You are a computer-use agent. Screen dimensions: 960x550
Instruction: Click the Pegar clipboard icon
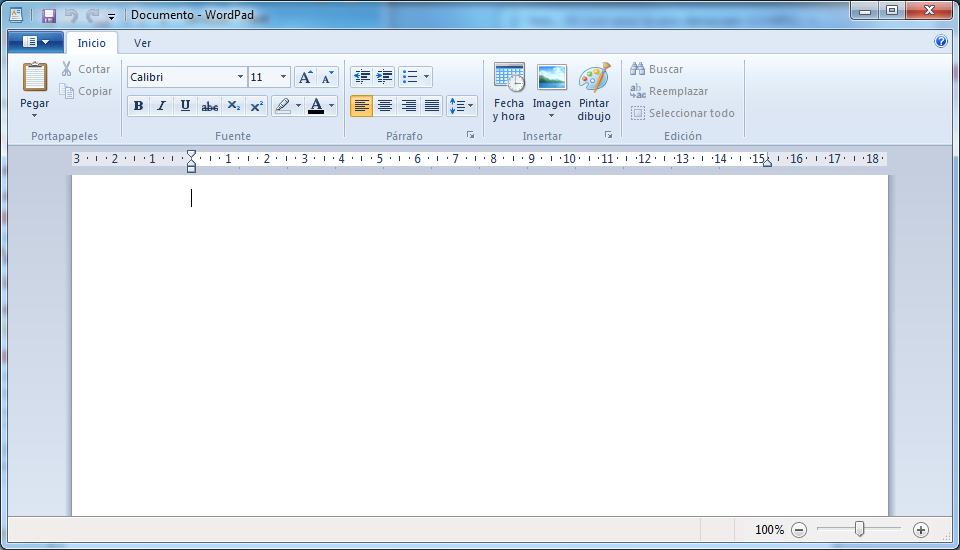click(x=34, y=78)
